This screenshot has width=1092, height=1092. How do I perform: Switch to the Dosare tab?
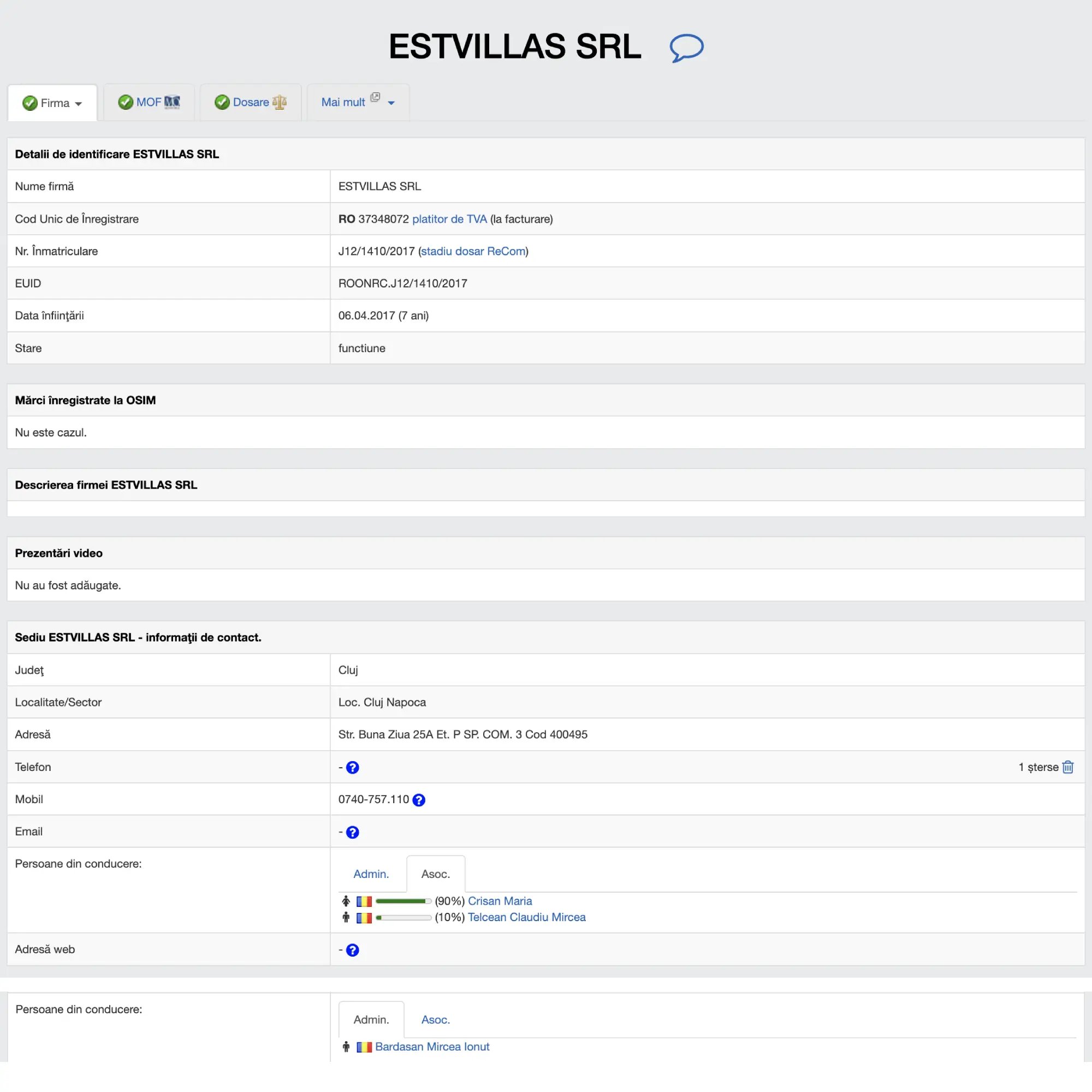[x=251, y=102]
